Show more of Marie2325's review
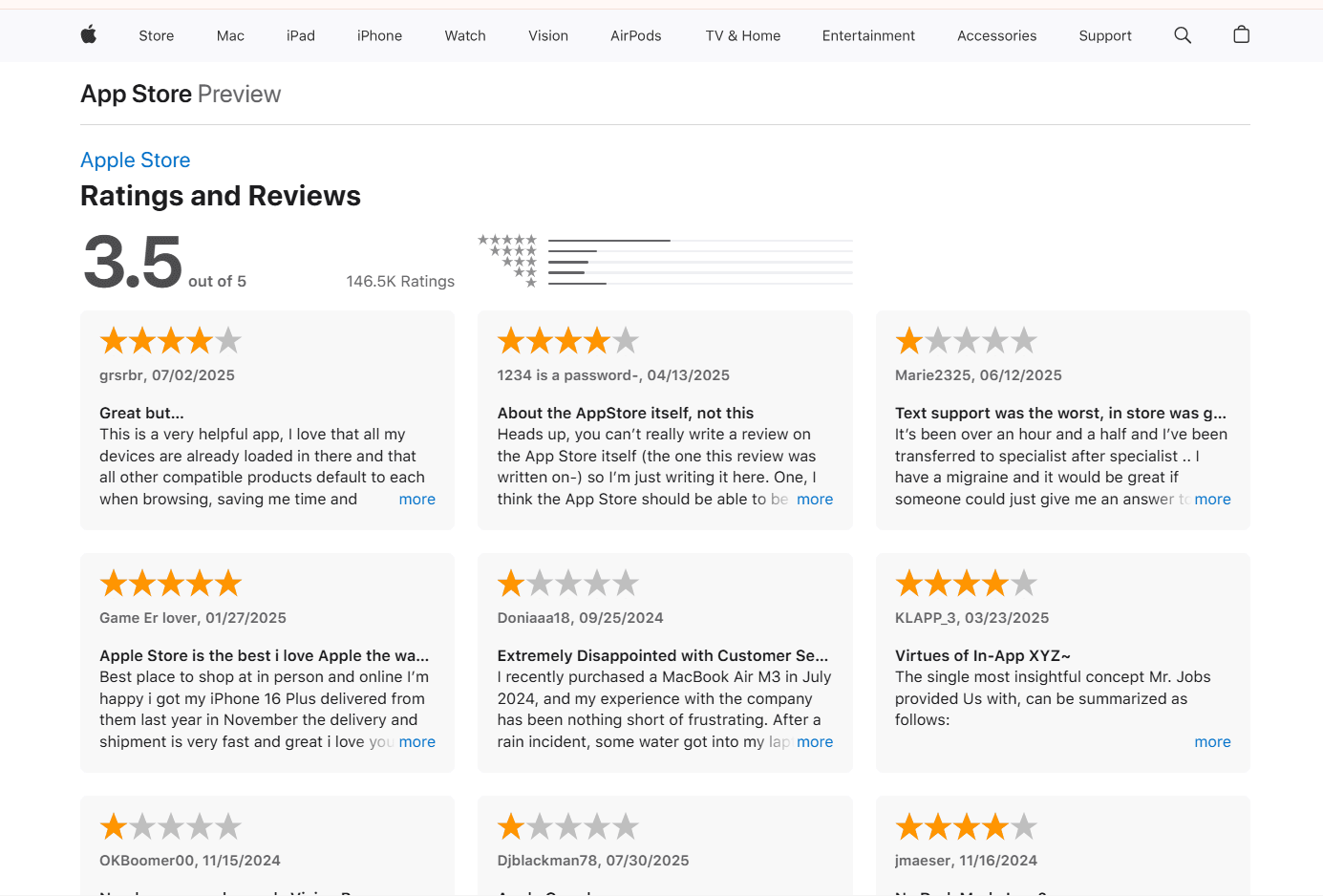This screenshot has height=896, width=1323. point(1212,500)
